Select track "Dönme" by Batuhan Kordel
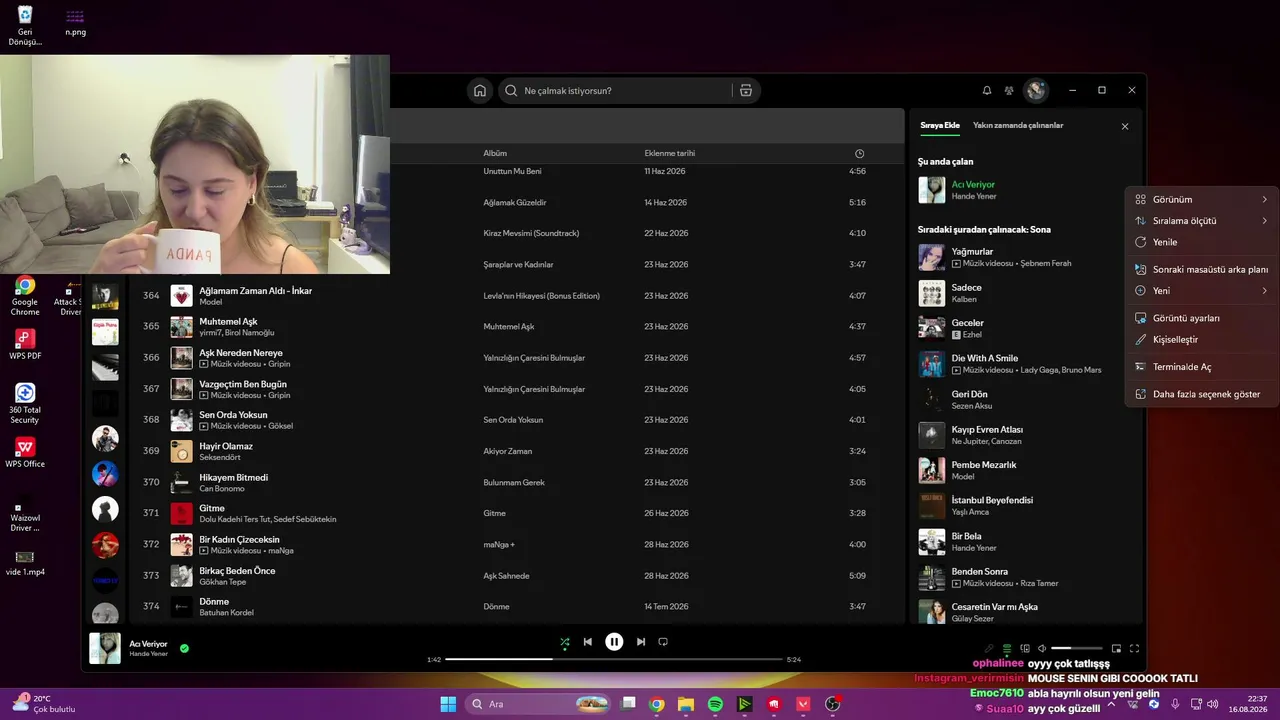The image size is (1280, 720). 214,602
